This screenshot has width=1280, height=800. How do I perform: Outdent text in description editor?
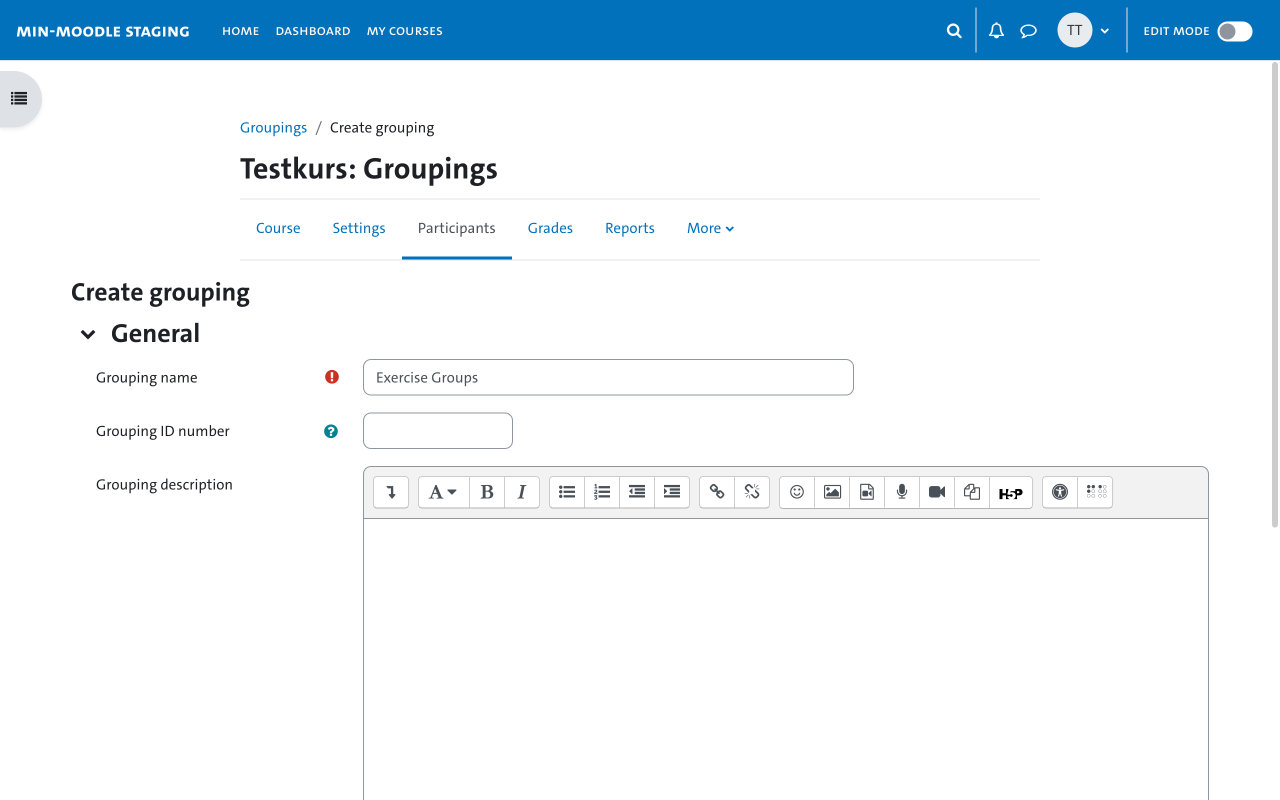coord(637,492)
